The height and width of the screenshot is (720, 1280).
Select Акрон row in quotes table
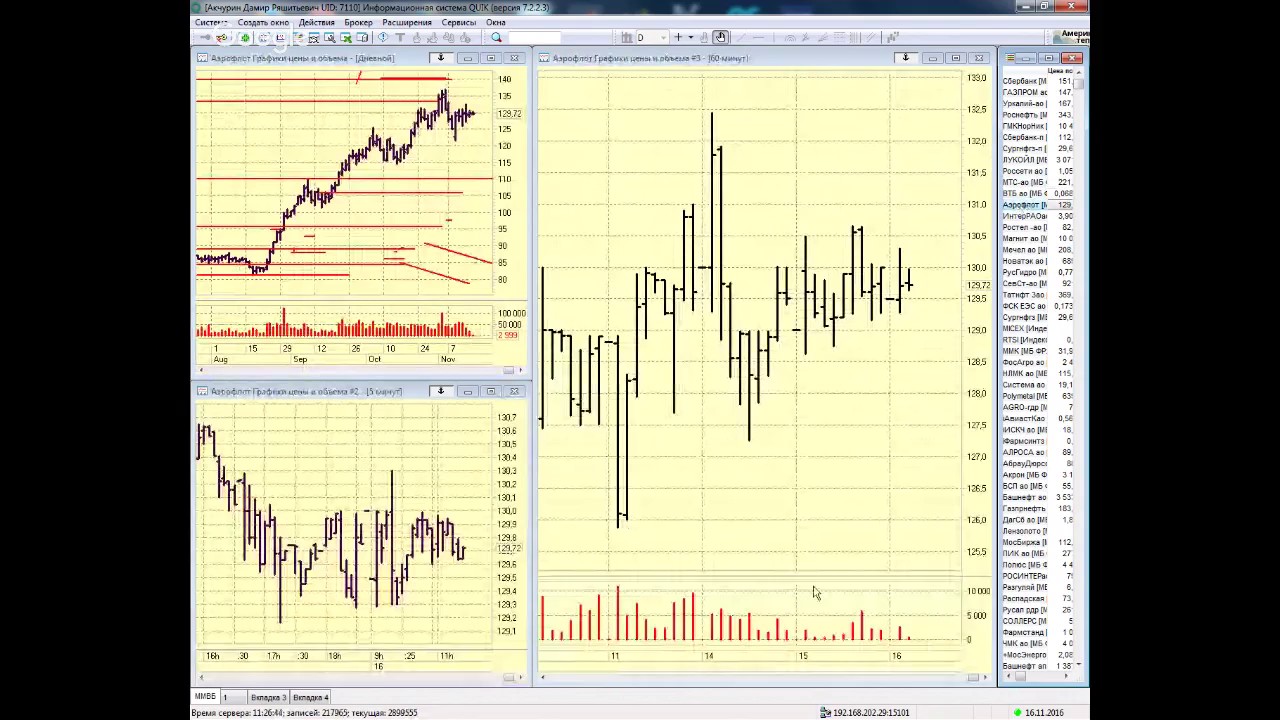click(x=1038, y=475)
